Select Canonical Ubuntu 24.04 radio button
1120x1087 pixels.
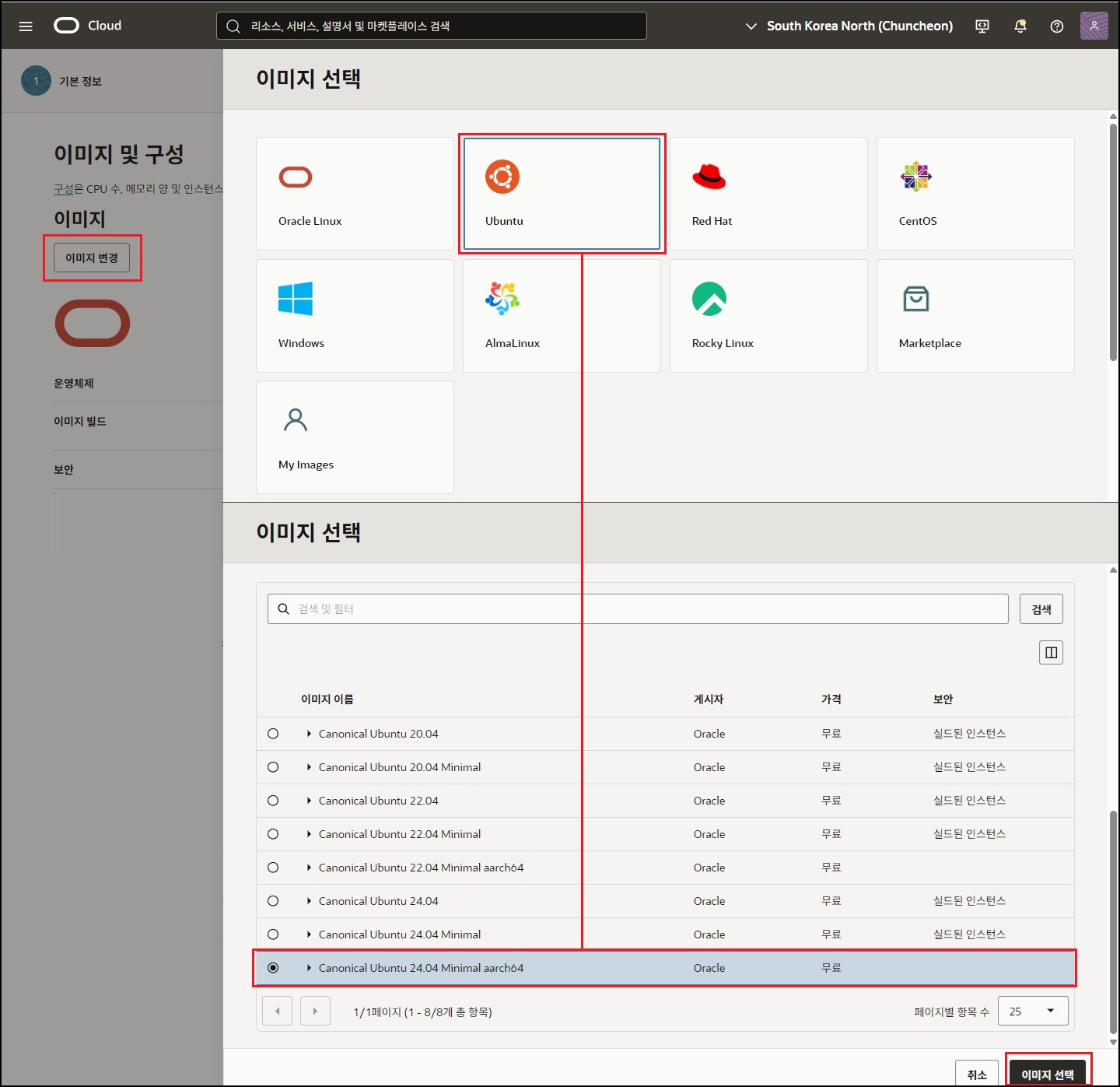point(273,901)
